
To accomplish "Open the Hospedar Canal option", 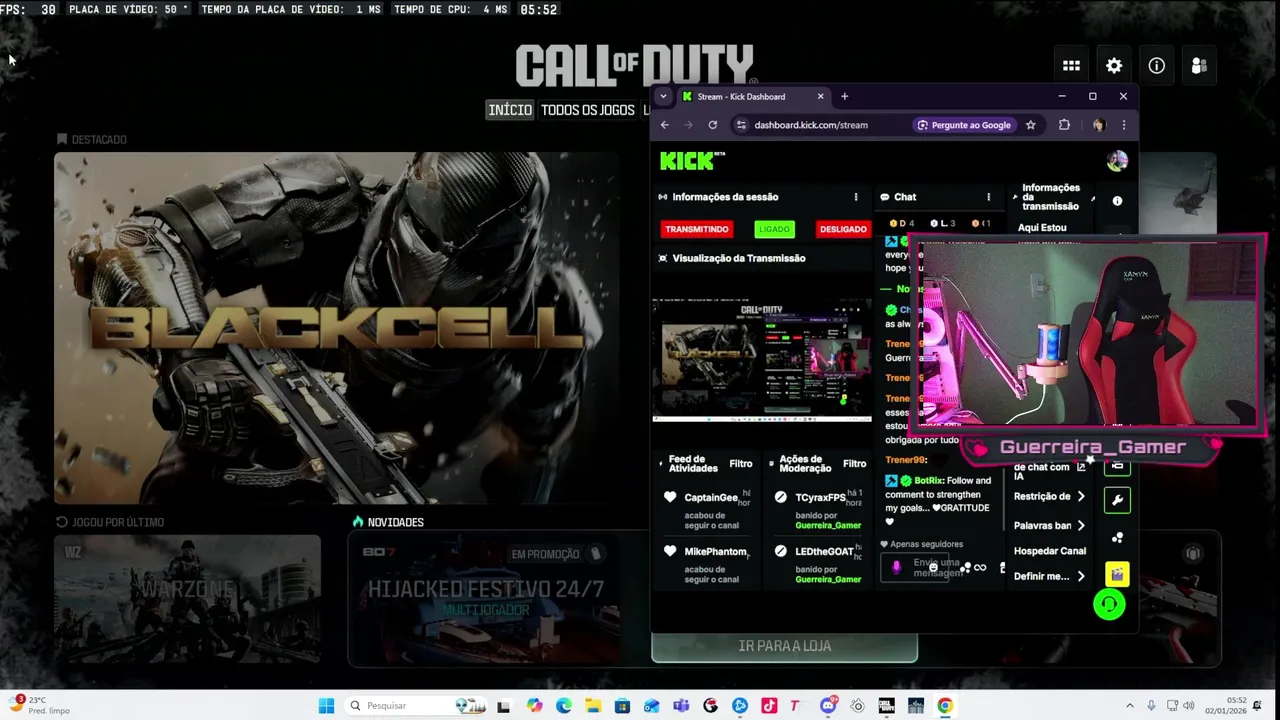I will [x=1050, y=551].
